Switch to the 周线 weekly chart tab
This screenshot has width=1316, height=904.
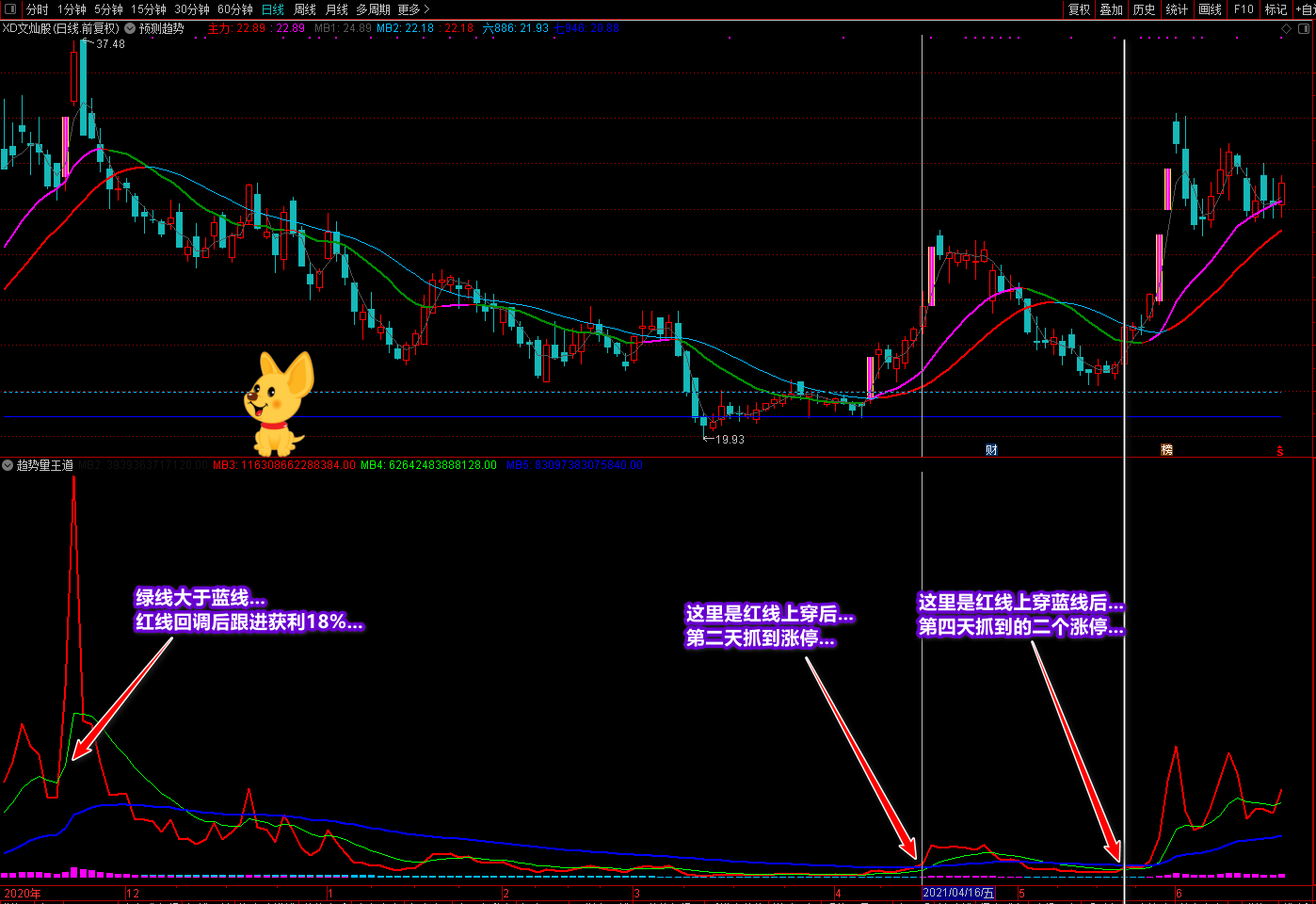[305, 9]
